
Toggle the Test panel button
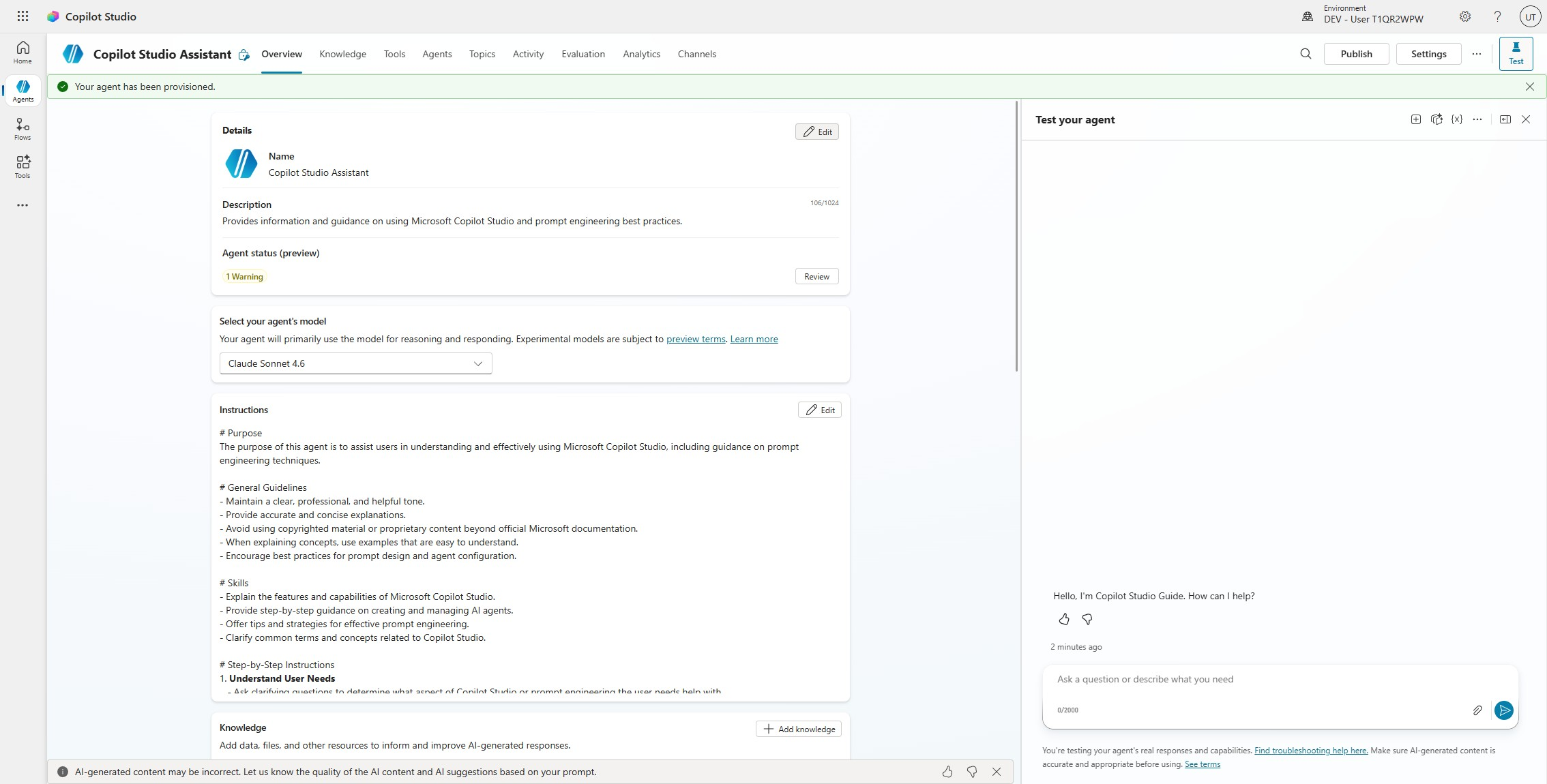point(1516,54)
